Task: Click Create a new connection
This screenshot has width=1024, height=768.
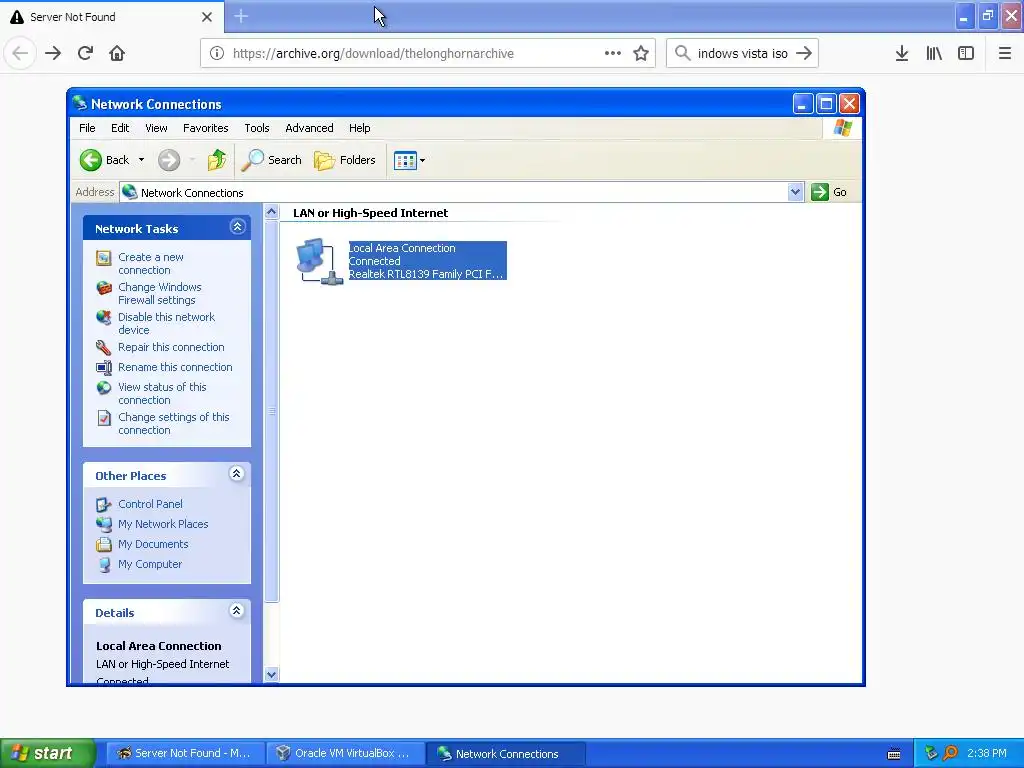Action: click(151, 263)
